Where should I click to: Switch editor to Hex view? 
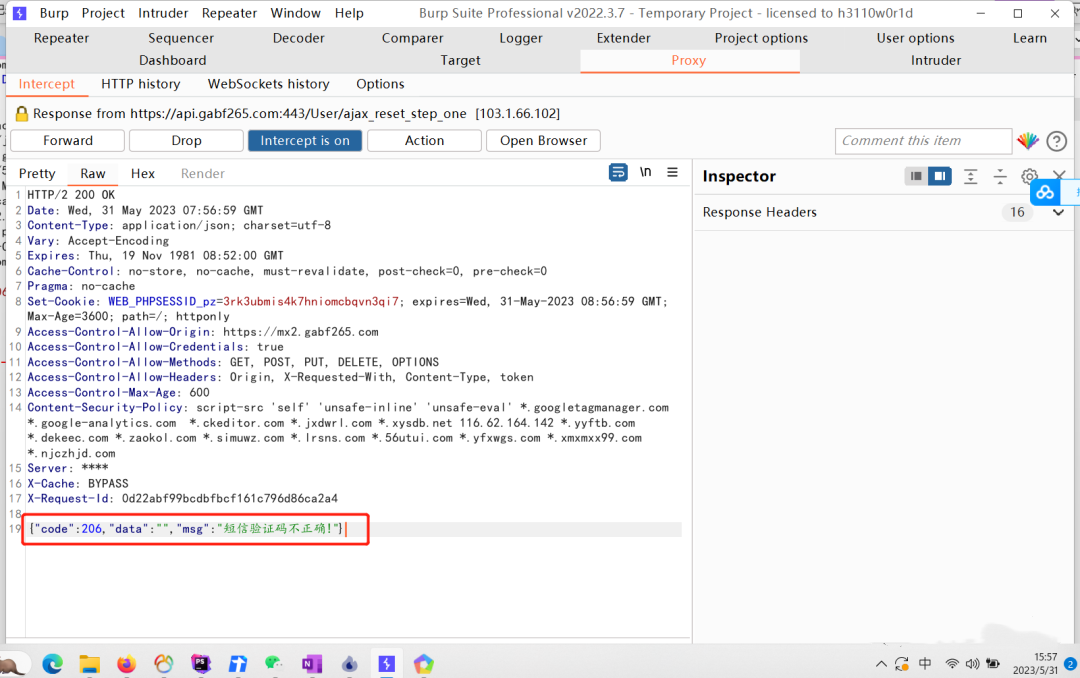click(x=143, y=174)
